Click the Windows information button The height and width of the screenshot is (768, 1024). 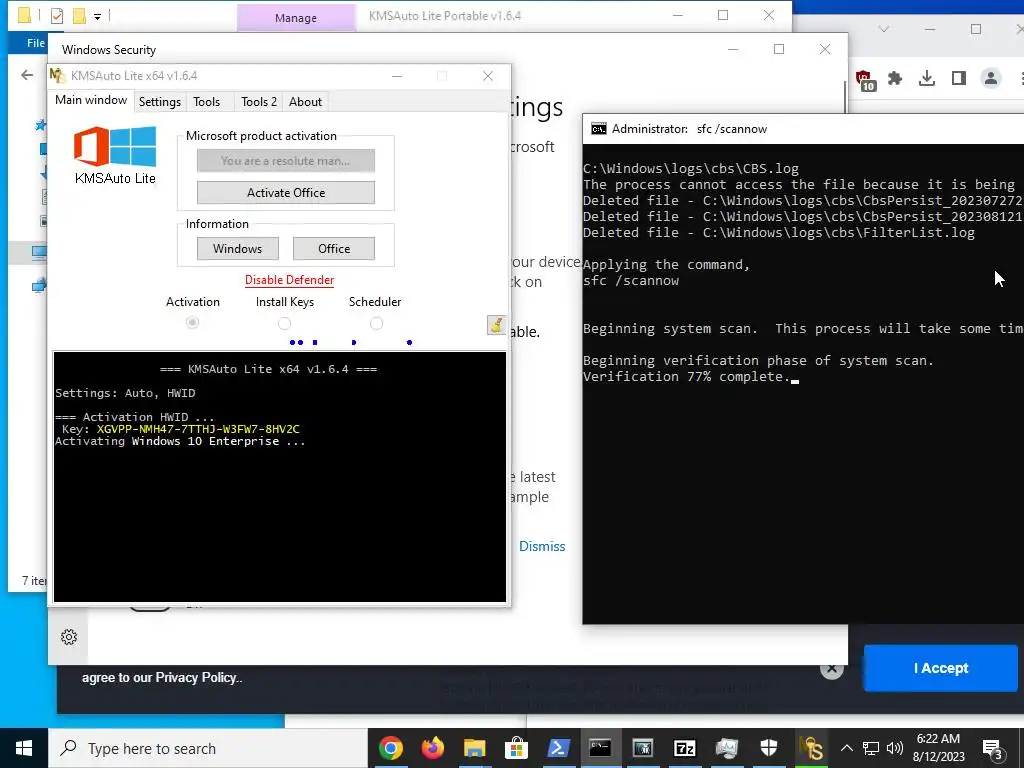(x=238, y=249)
